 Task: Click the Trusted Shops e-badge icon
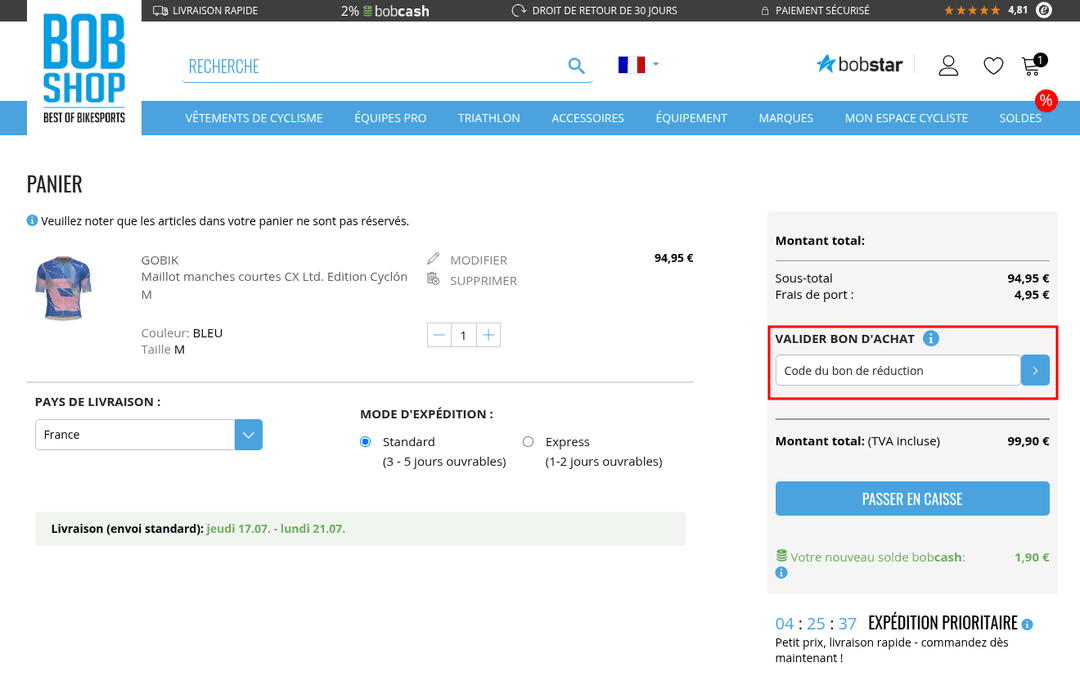[1044, 10]
